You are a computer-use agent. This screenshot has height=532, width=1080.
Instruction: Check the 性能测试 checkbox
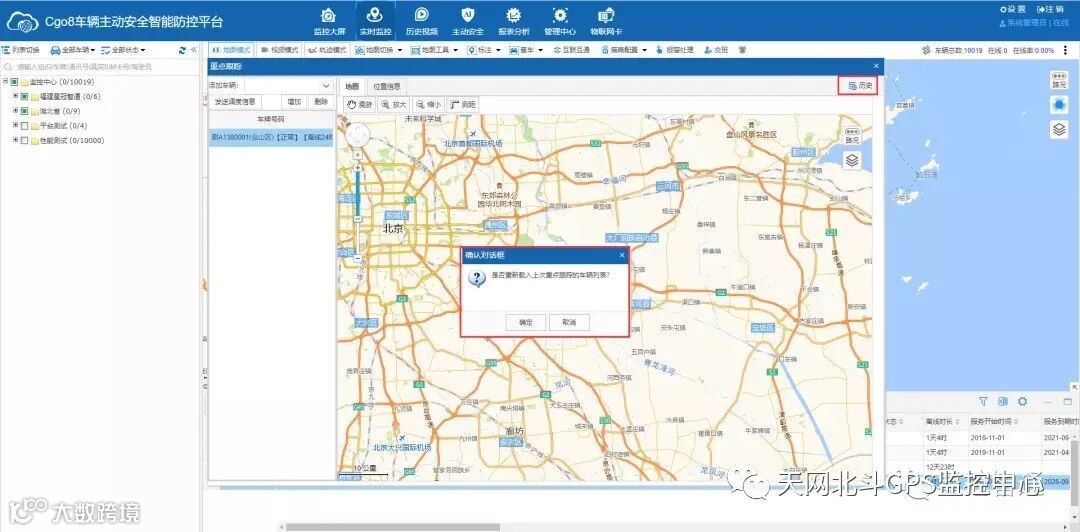25,140
